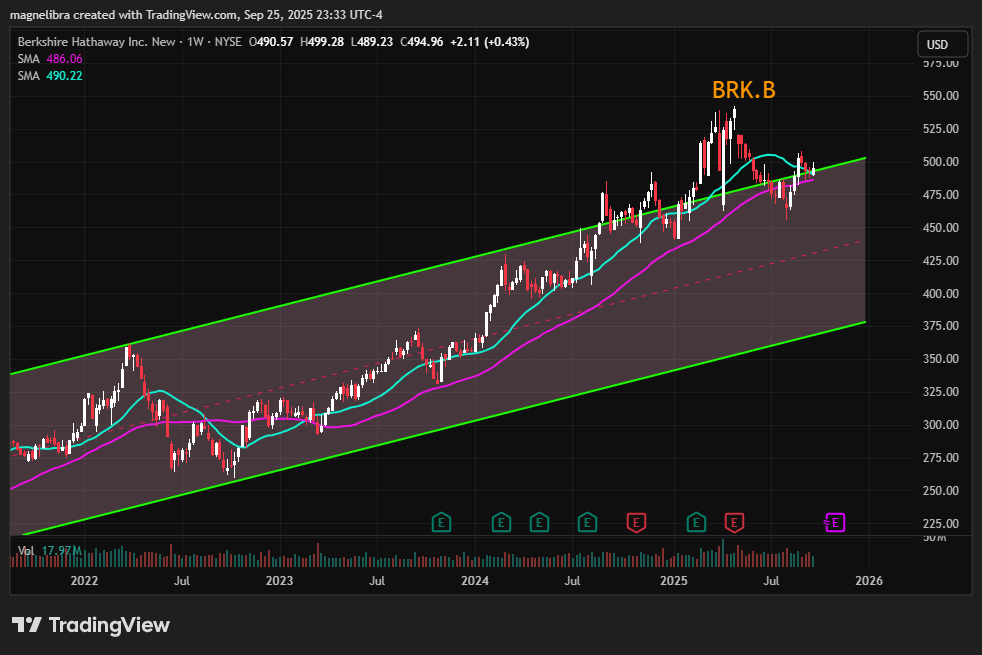982x655 pixels.
Task: Click the green earnings marker just after 2024
Action: 501,522
